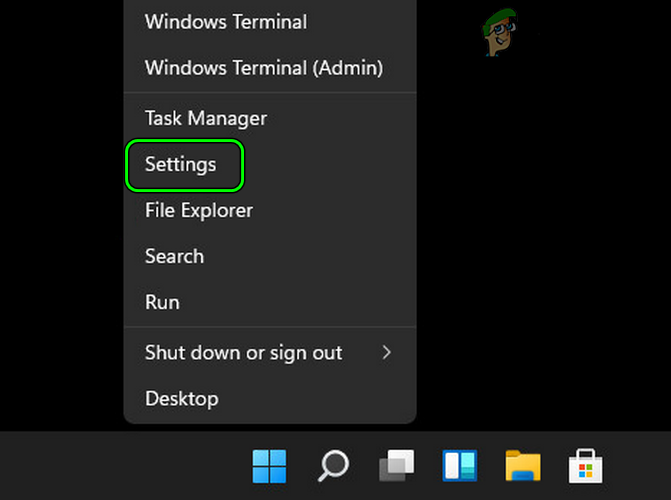Open the Run dialog entry
This screenshot has height=500, width=671.
(x=162, y=302)
